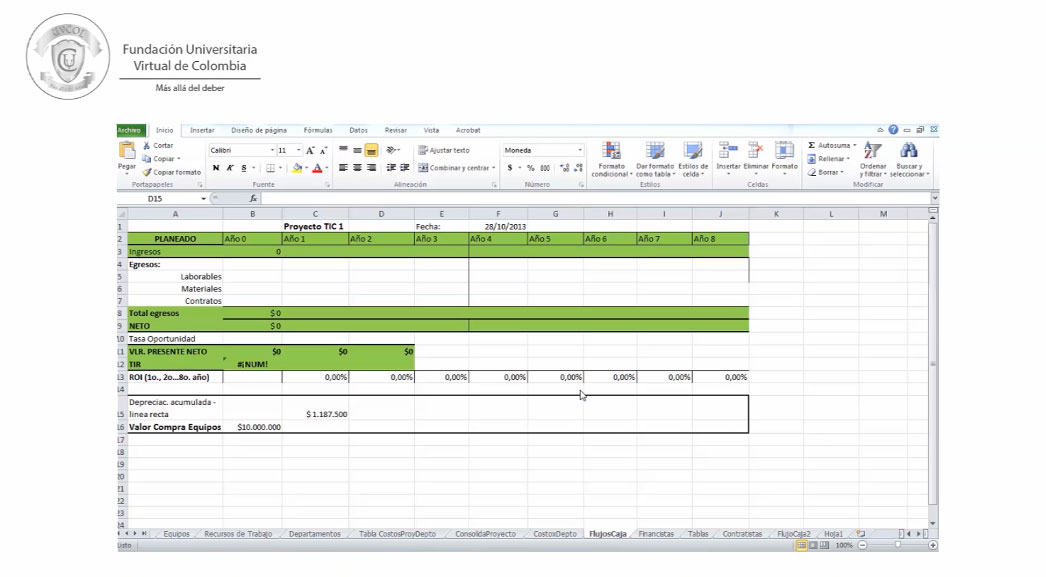The width and height of the screenshot is (1046, 577).
Task: Click the zoom slider in status bar
Action: coord(897,545)
